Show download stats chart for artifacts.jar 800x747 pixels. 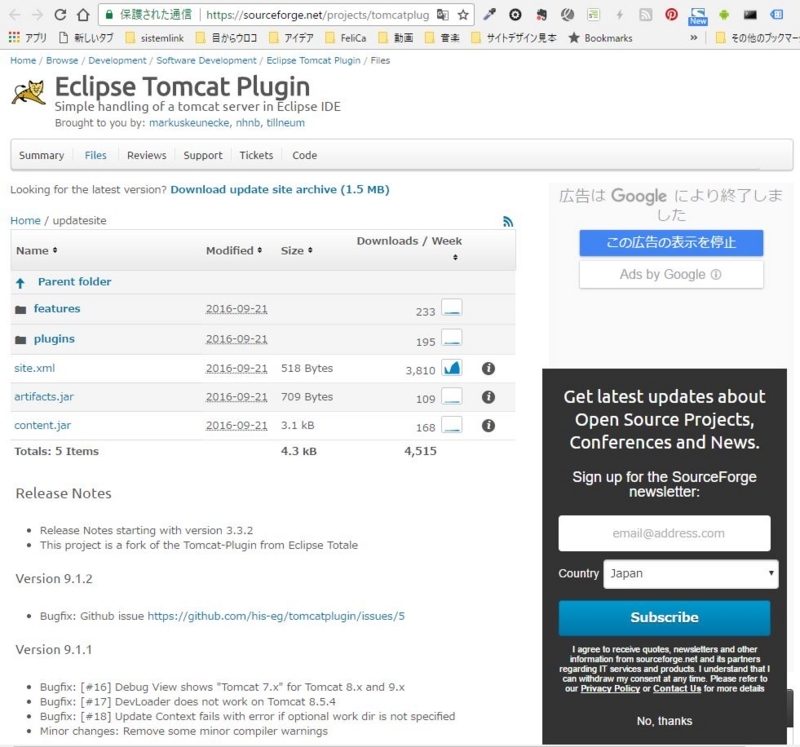[x=452, y=396]
